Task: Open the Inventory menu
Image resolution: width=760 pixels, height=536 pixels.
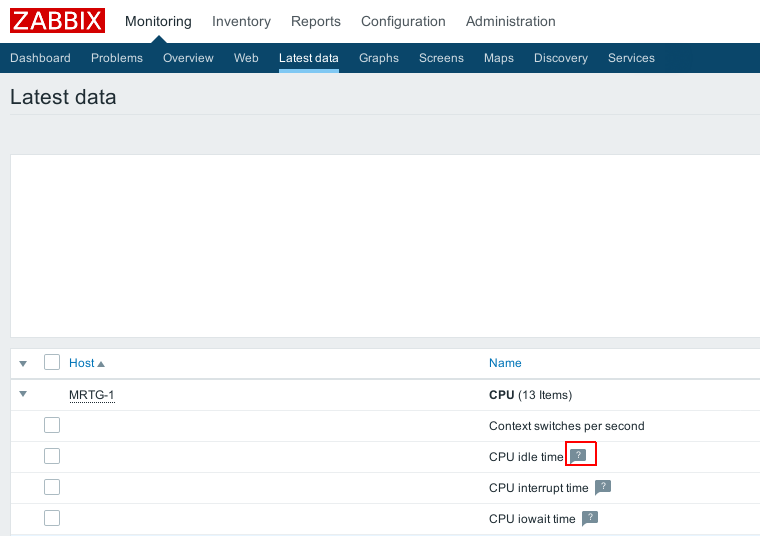Action: pos(241,21)
